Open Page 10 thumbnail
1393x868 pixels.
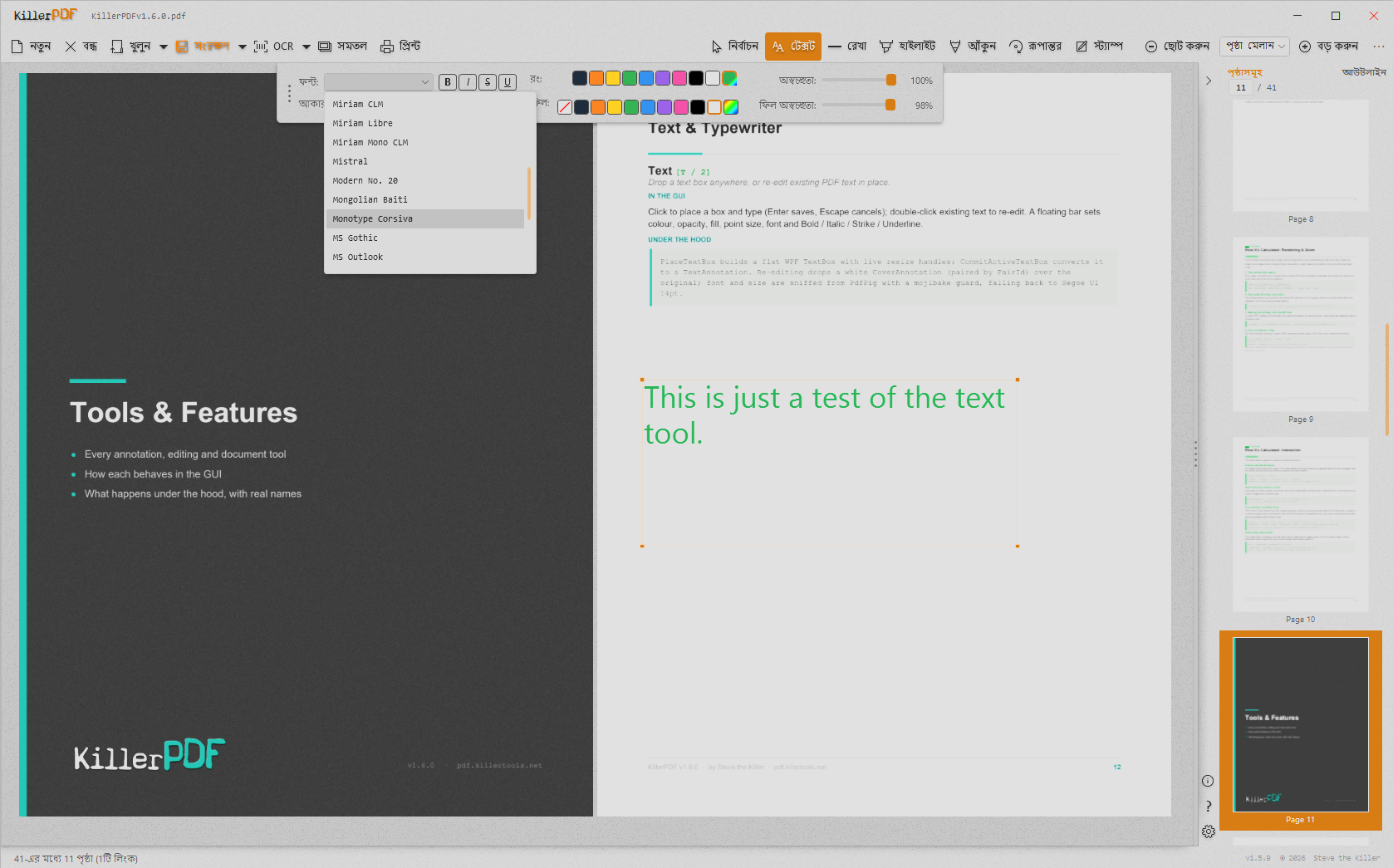coord(1301,524)
